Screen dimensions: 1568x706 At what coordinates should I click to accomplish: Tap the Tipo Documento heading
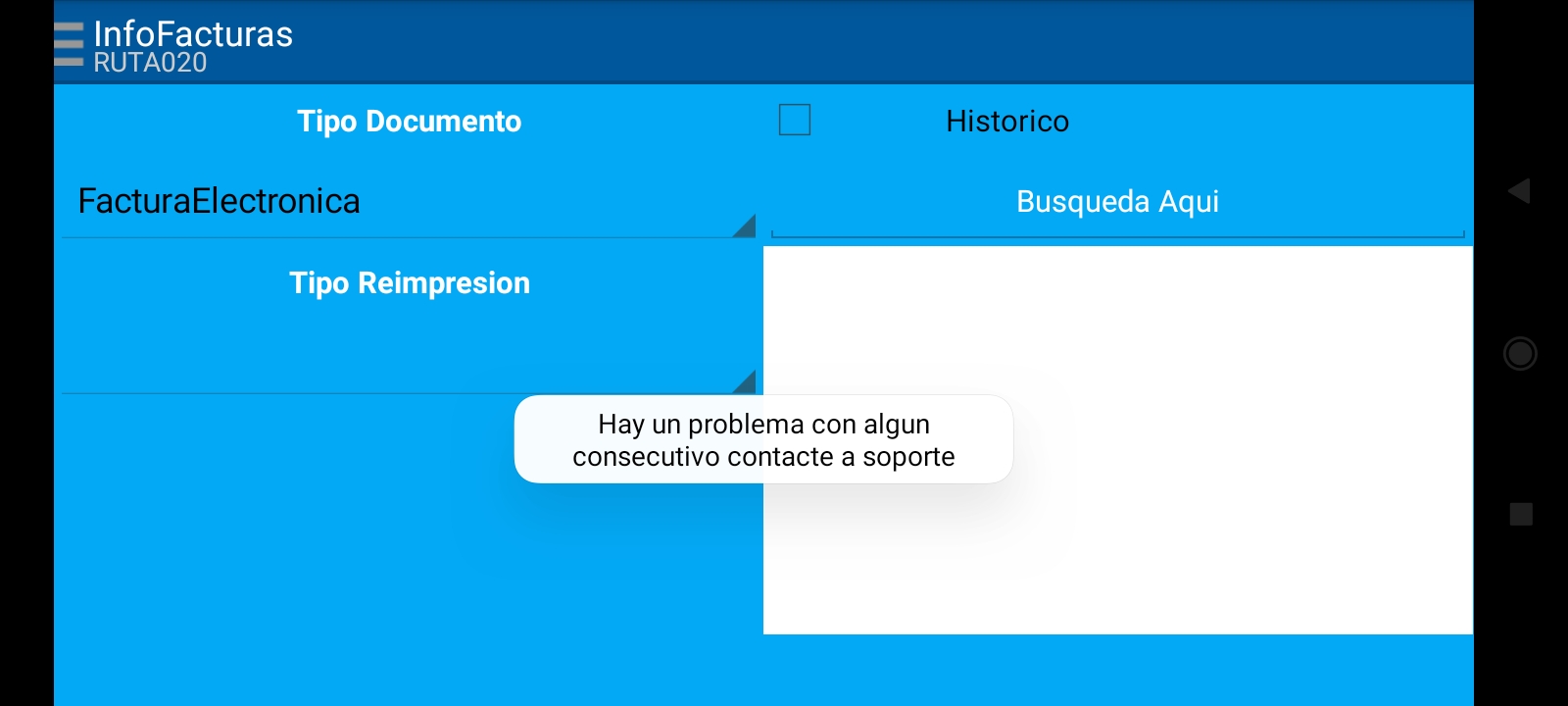[x=409, y=122]
